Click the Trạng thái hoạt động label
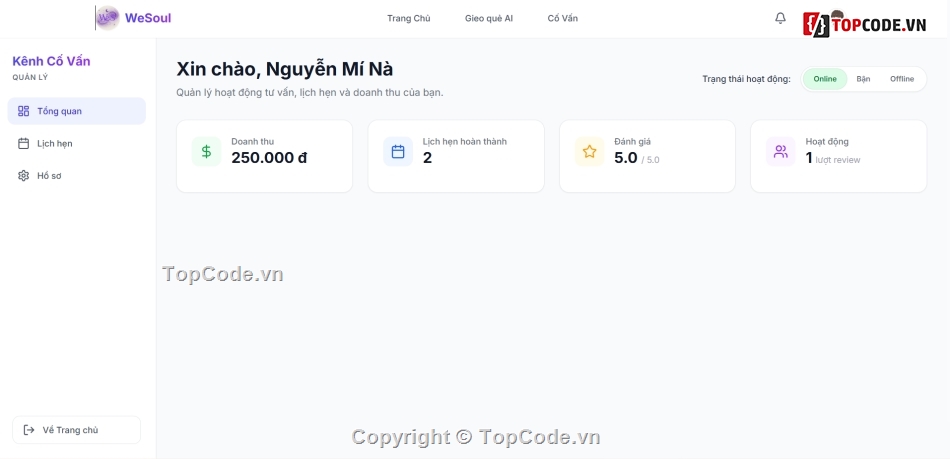The image size is (950, 459). coord(746,79)
